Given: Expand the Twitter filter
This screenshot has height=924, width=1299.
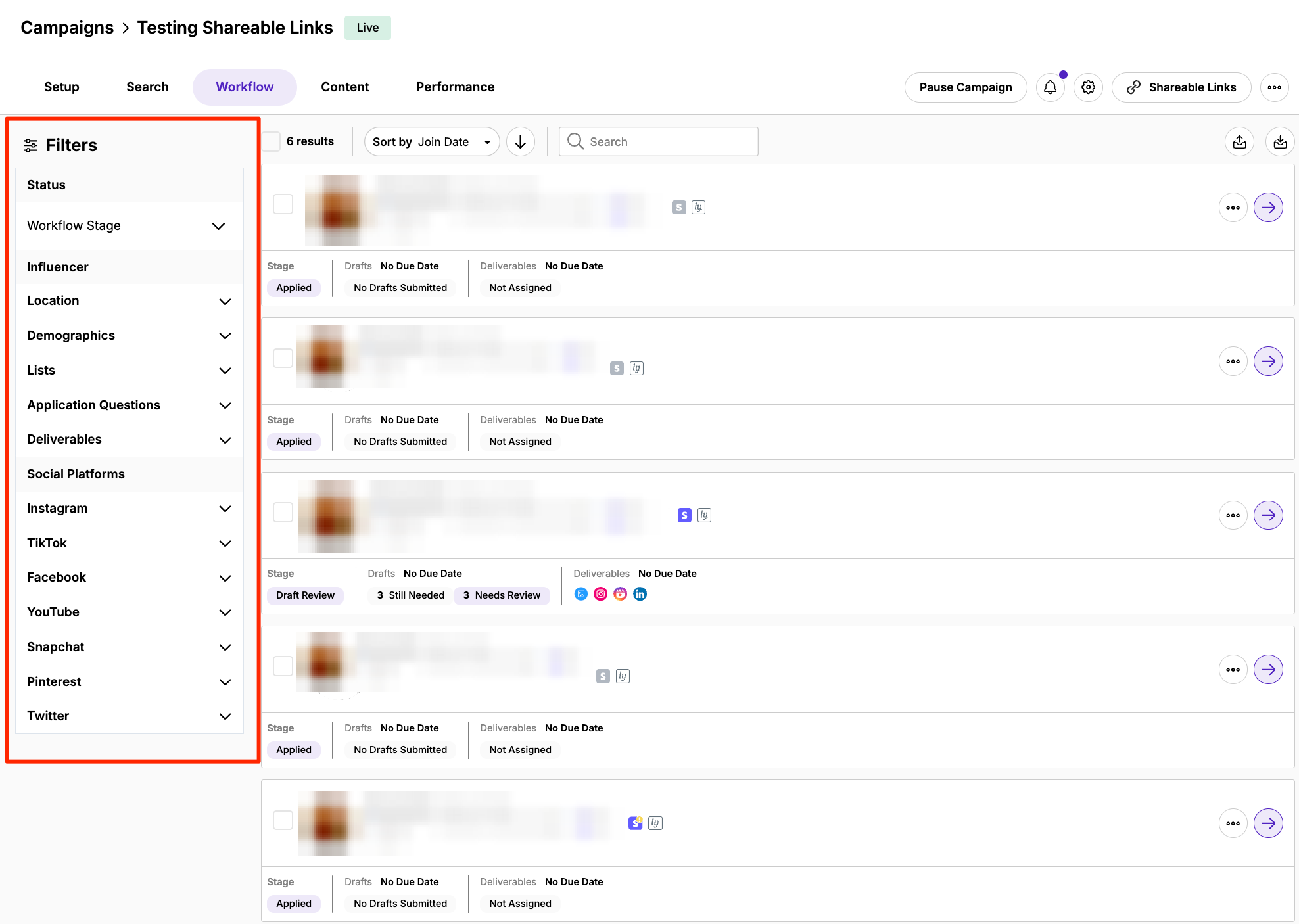Looking at the screenshot, I should tap(130, 716).
